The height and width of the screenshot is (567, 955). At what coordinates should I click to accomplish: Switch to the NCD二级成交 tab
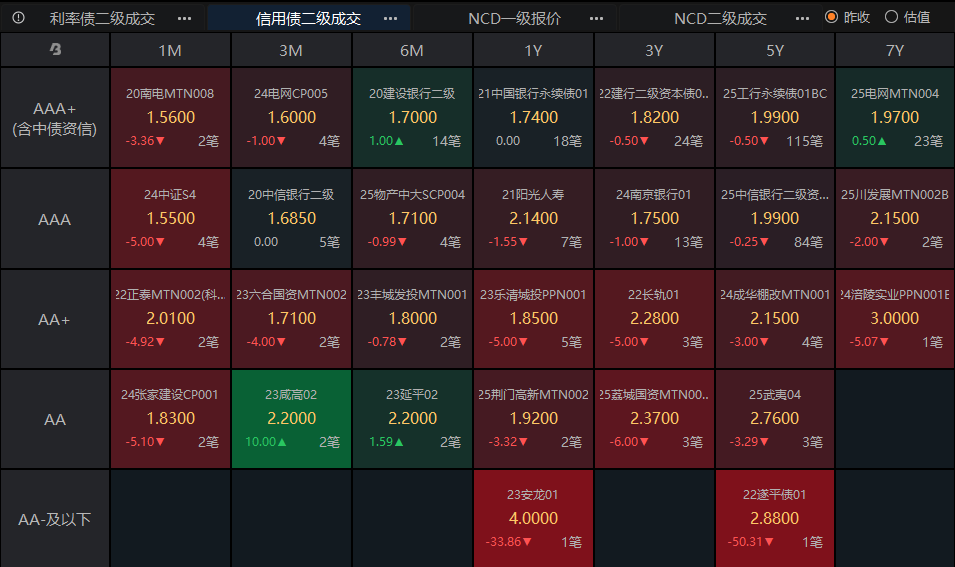(x=720, y=18)
